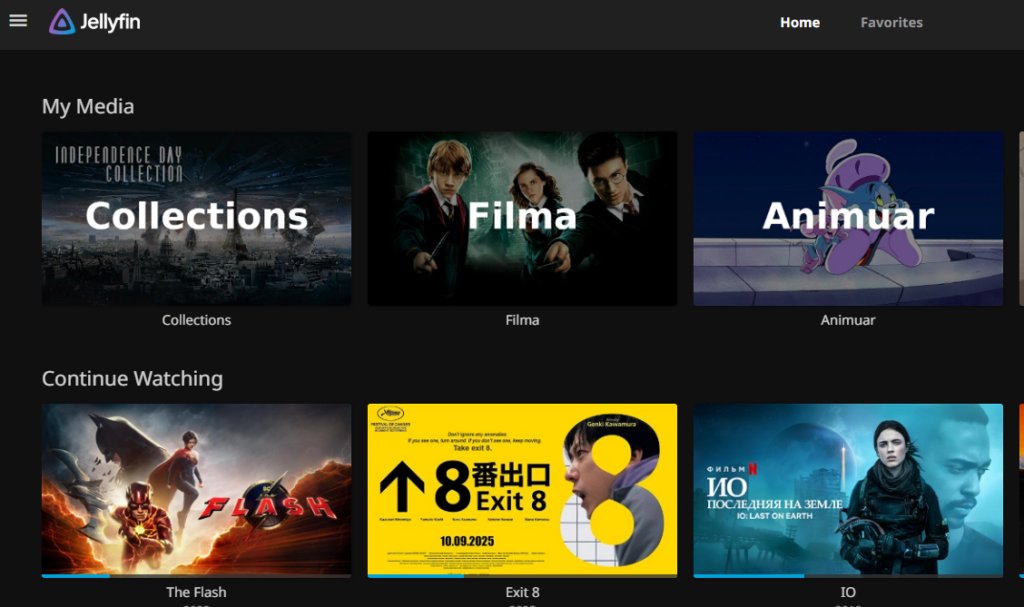1024x607 pixels.
Task: Switch to the Home tab
Action: click(x=799, y=22)
